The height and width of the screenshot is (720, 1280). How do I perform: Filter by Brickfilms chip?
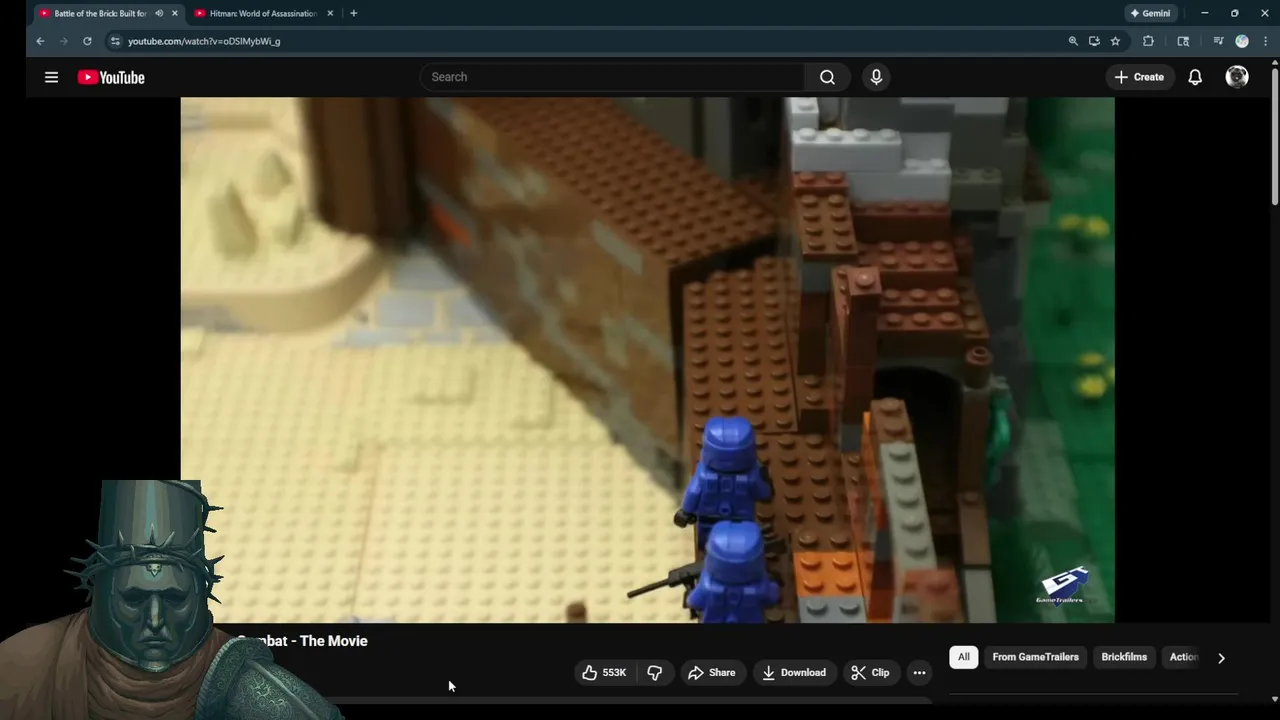[x=1124, y=657]
